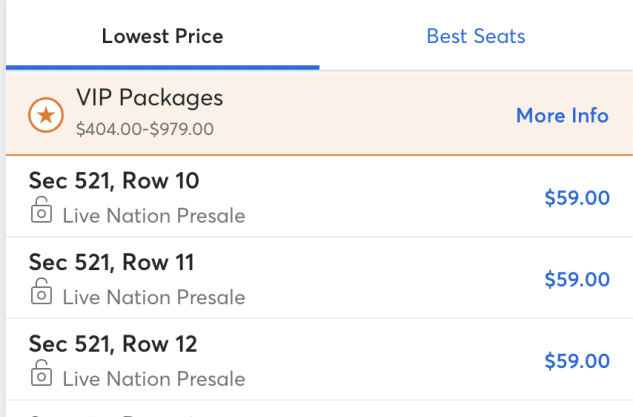Viewport: 633px width, 417px height.
Task: Open the Best Seats tab
Action: pos(476,37)
